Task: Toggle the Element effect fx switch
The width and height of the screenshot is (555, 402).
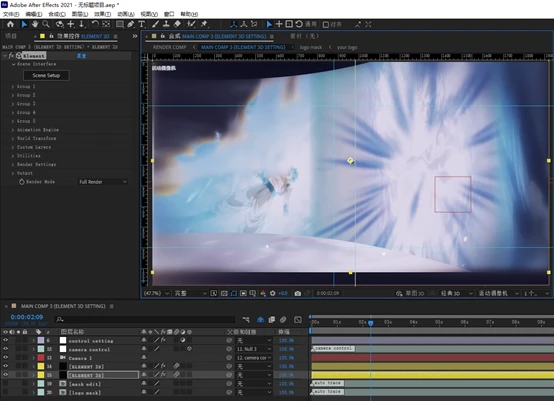Action: pyautogui.click(x=11, y=56)
